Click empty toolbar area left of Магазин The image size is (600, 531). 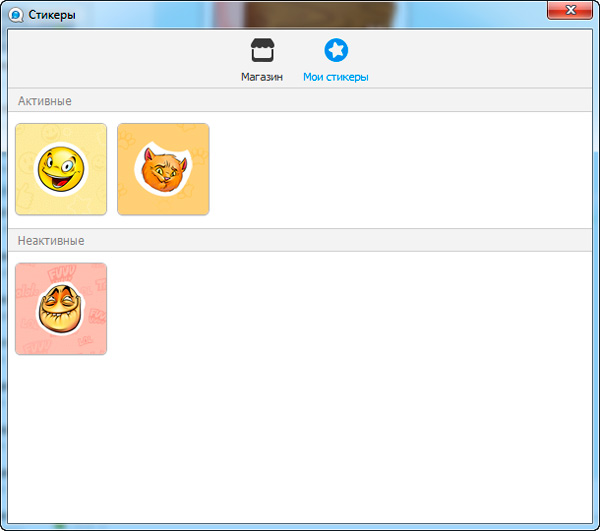[x=120, y=60]
